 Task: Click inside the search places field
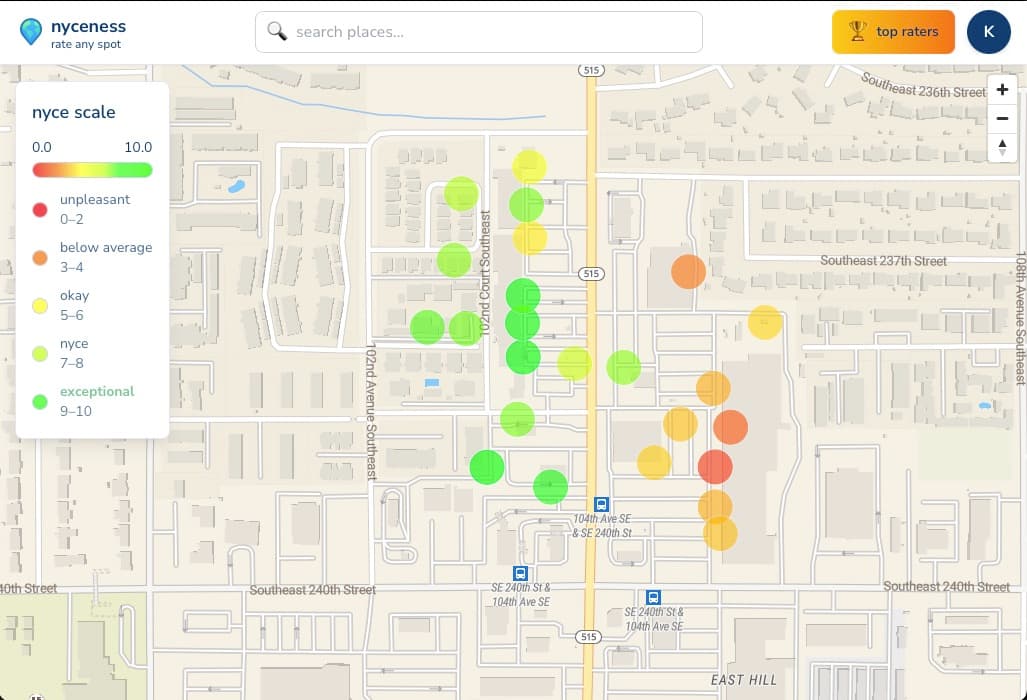pyautogui.click(x=480, y=31)
